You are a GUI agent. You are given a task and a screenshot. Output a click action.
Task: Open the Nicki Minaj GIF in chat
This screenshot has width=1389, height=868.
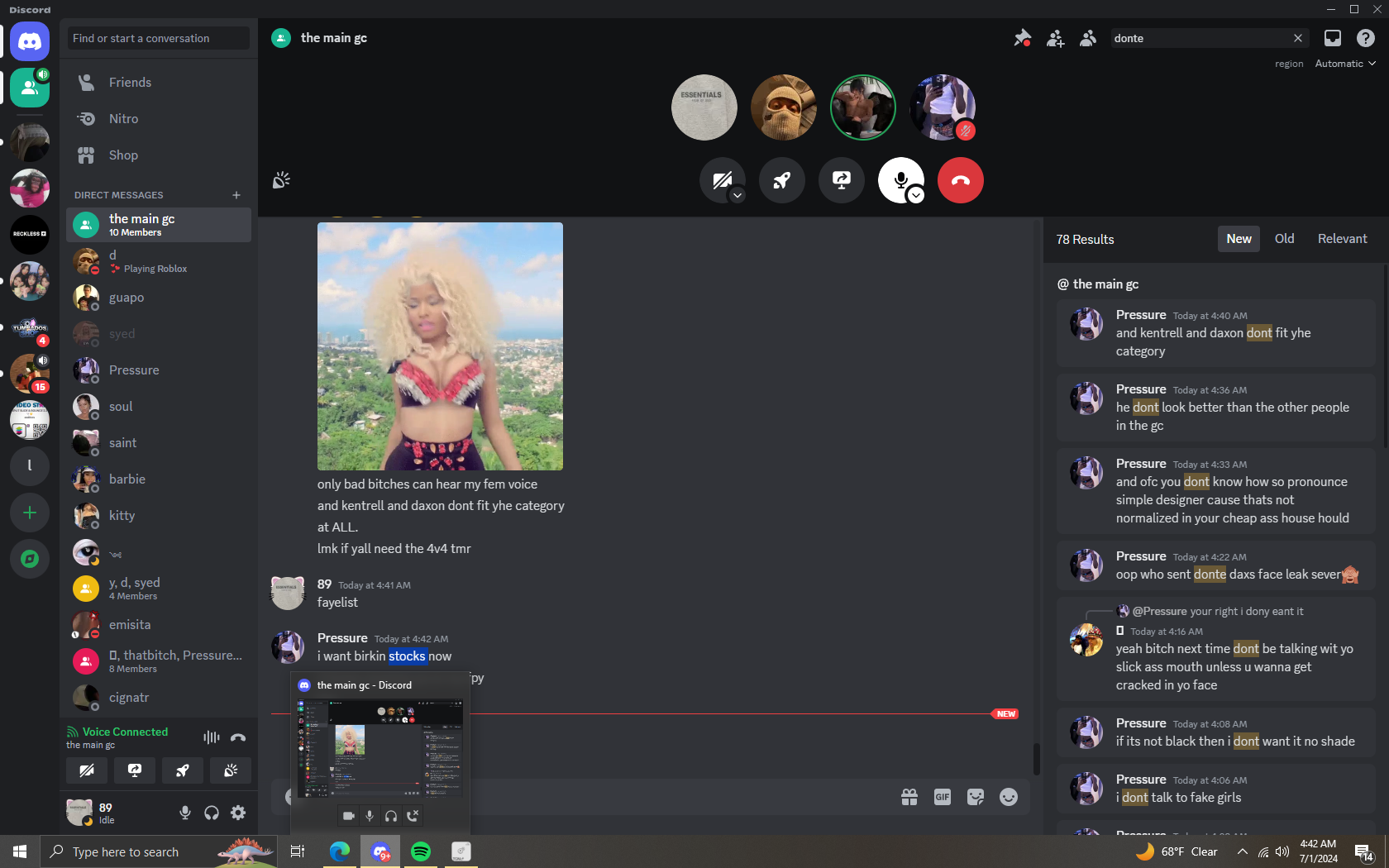tap(440, 346)
